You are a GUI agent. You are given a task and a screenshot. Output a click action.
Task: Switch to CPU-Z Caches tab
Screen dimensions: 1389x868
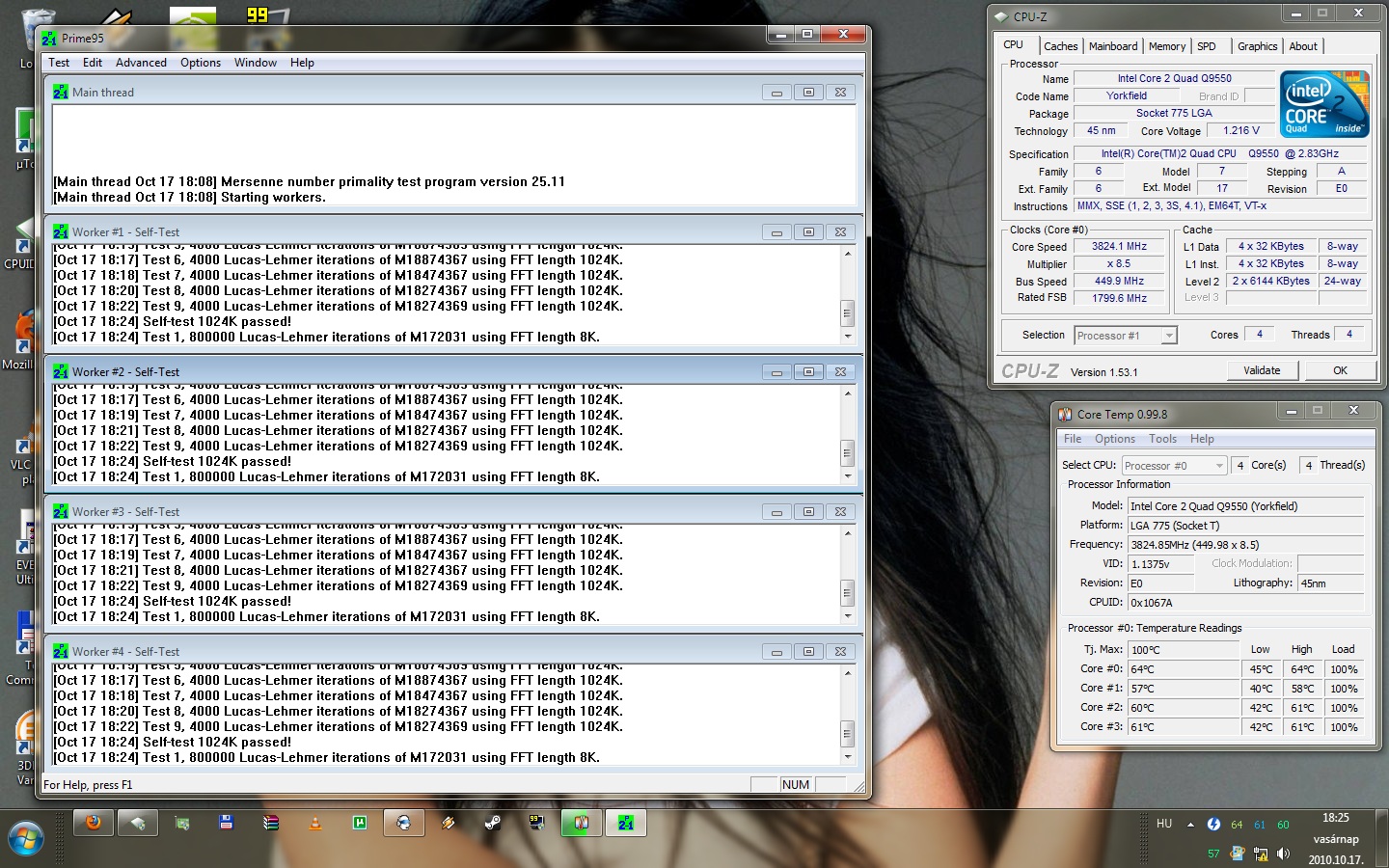[x=1061, y=46]
